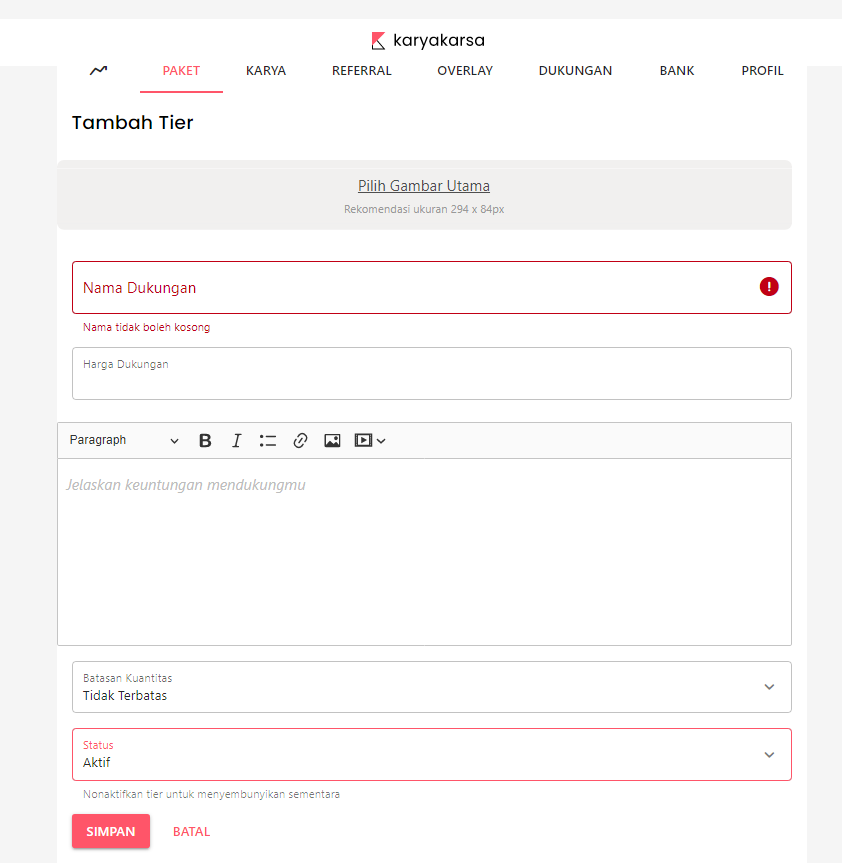Focus the Harga Dukungan input field
The height and width of the screenshot is (863, 842).
point(431,380)
